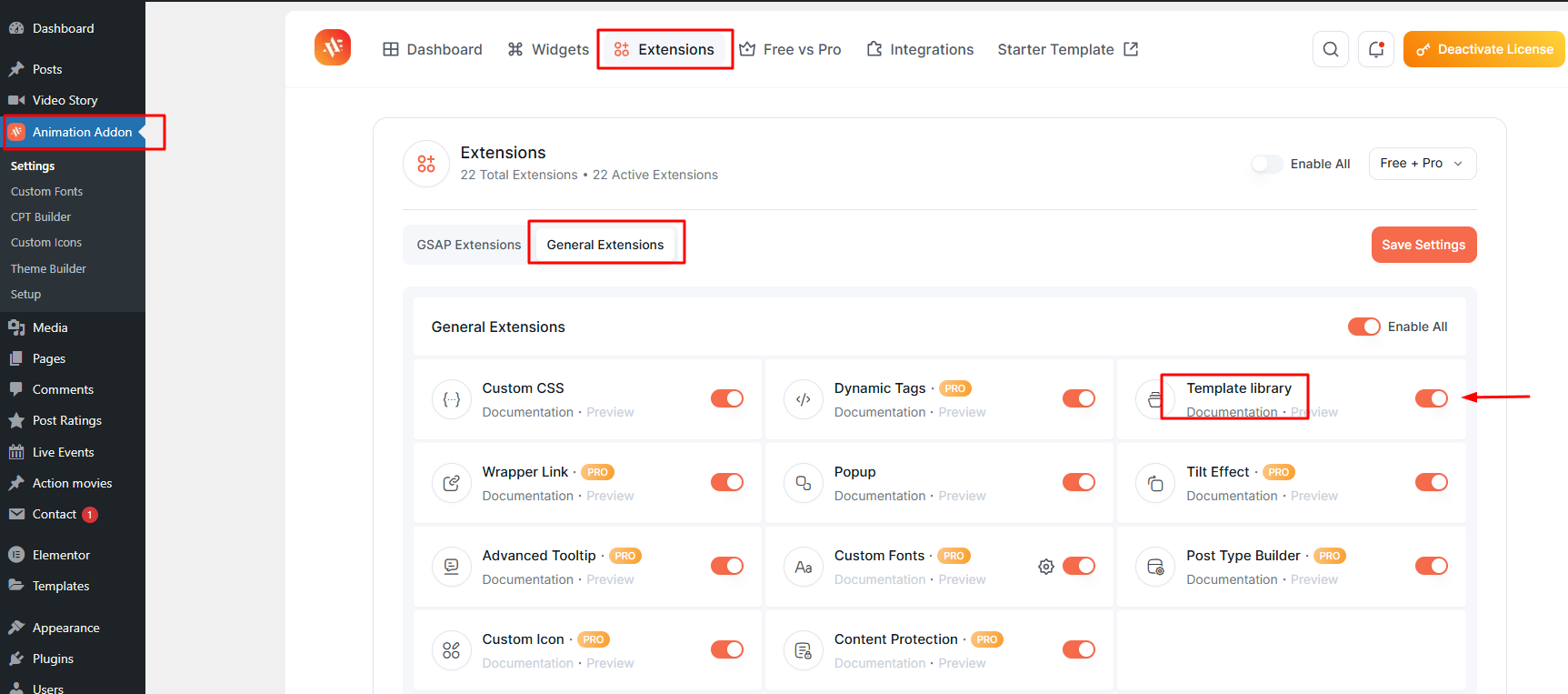
Task: Toggle the top Enable All switch
Action: coord(1266,164)
